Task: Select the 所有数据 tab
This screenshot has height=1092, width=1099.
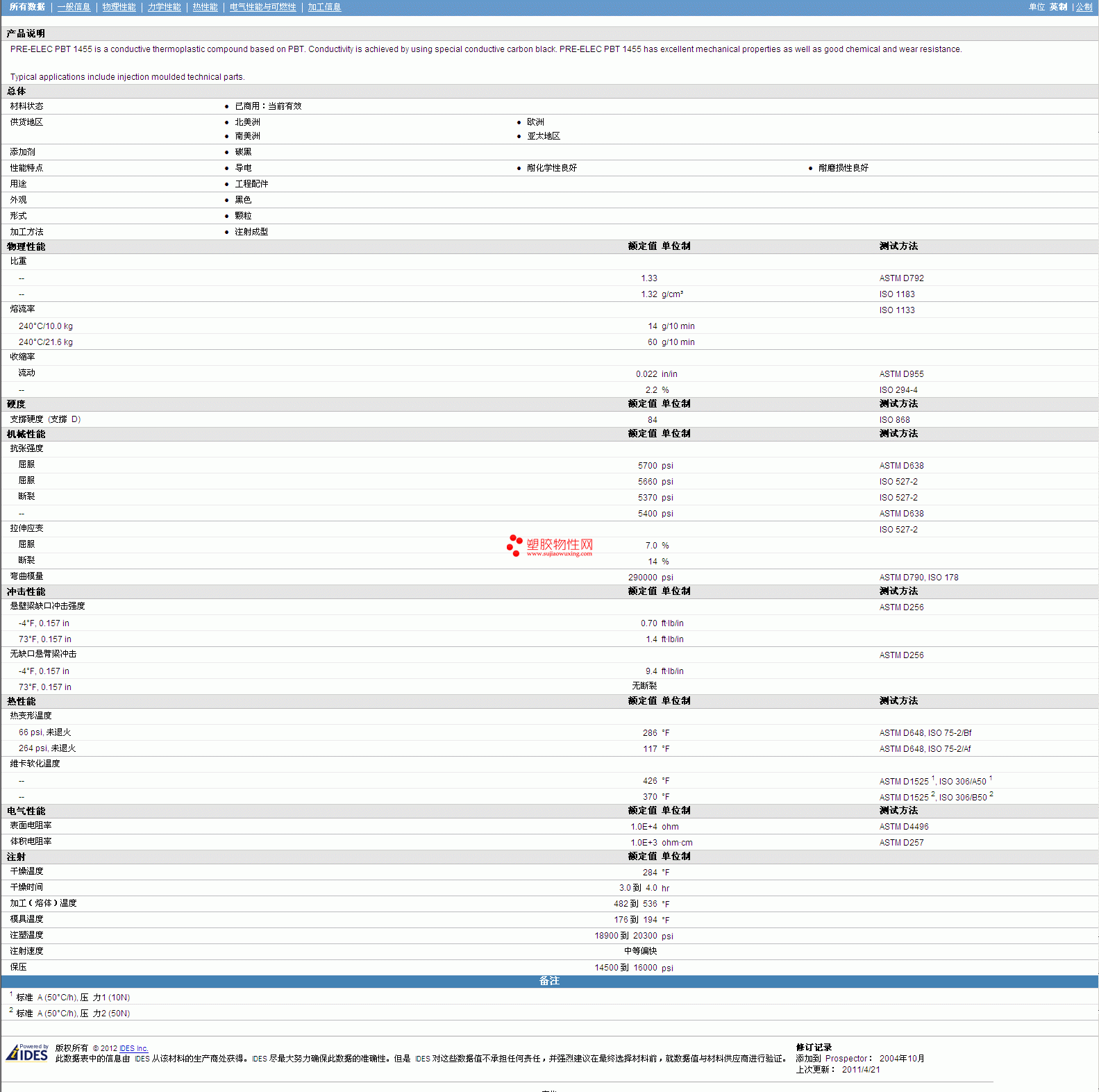Action: tap(27, 7)
